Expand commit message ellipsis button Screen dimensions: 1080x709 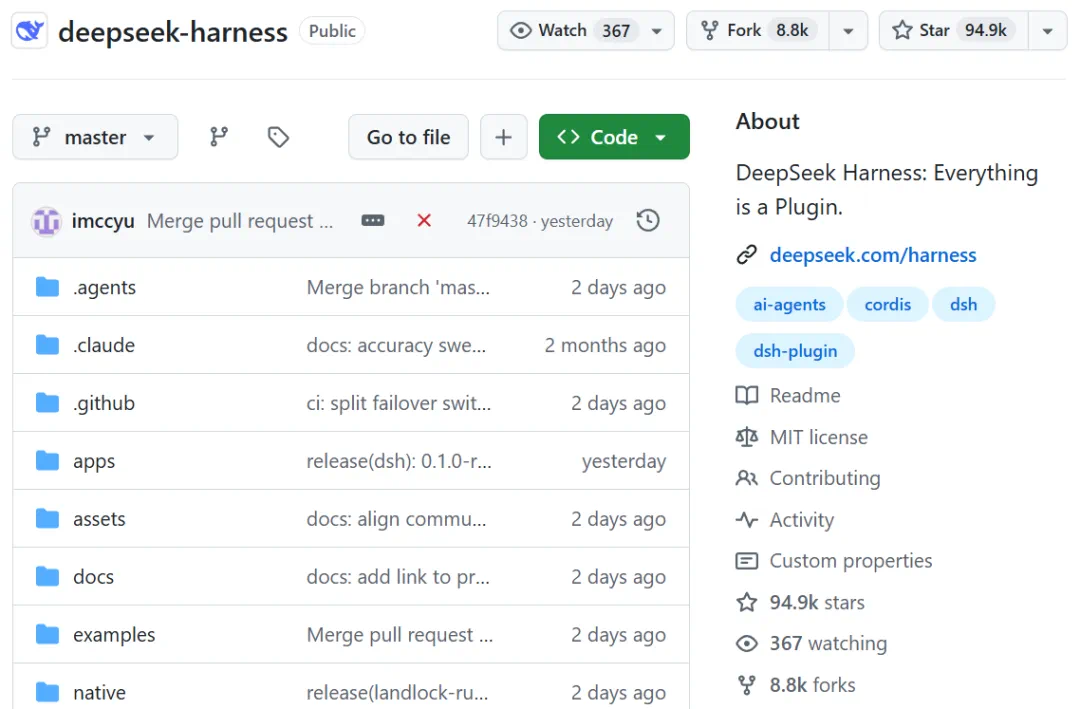[x=373, y=220]
